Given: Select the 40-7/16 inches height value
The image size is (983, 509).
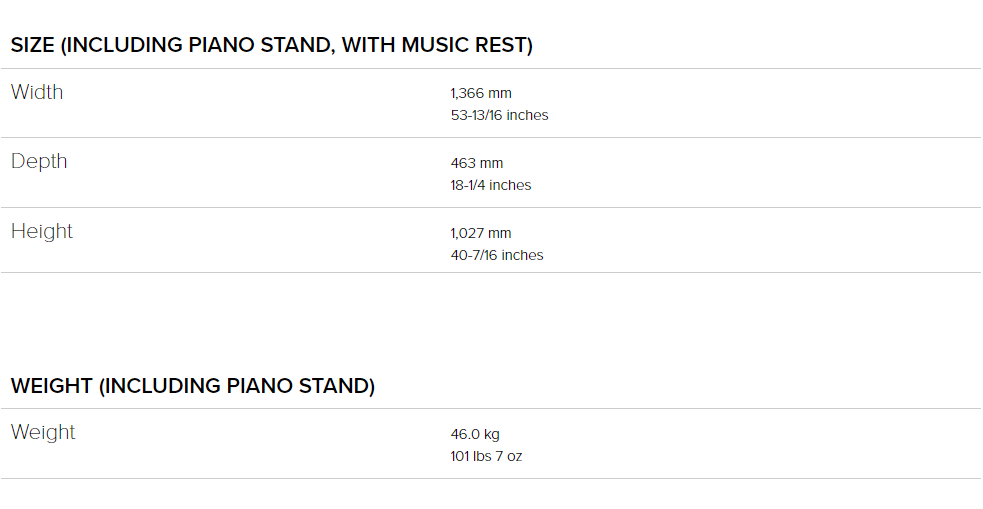Looking at the screenshot, I should pos(497,255).
